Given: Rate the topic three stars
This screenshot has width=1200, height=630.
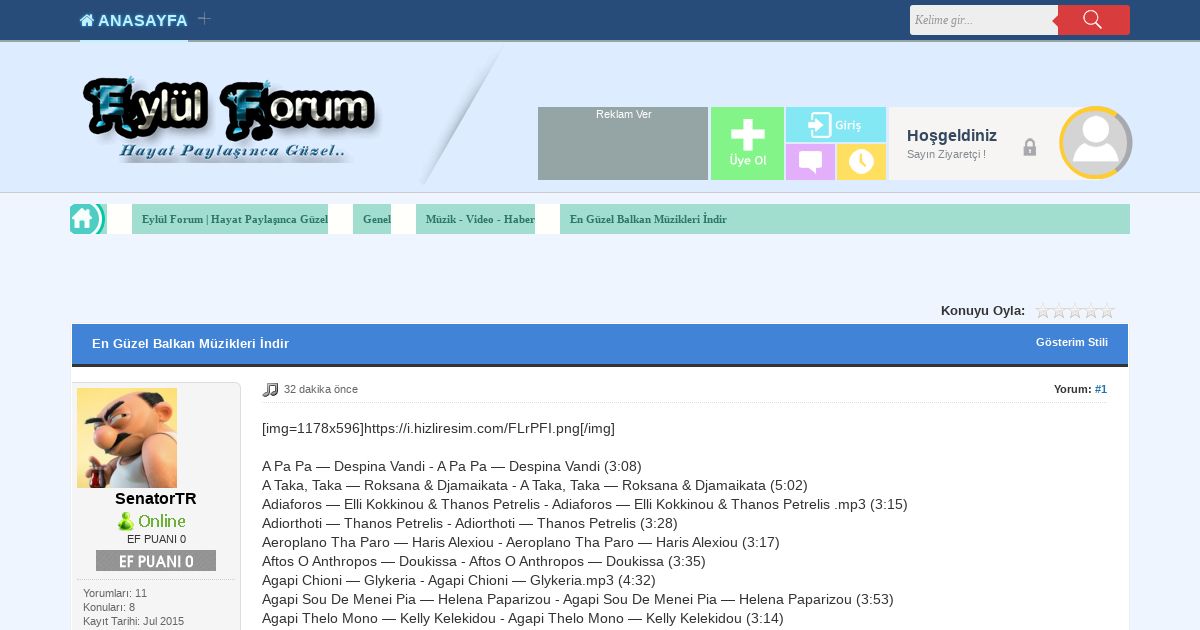Looking at the screenshot, I should (1075, 311).
